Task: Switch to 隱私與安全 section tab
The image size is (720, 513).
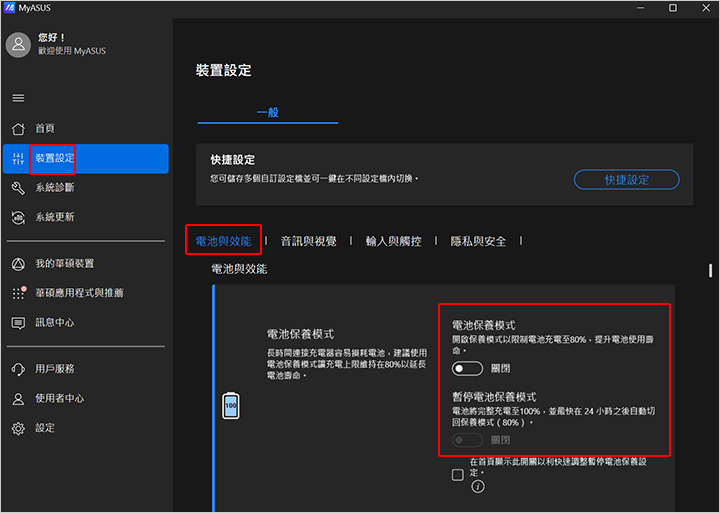Action: 478,241
